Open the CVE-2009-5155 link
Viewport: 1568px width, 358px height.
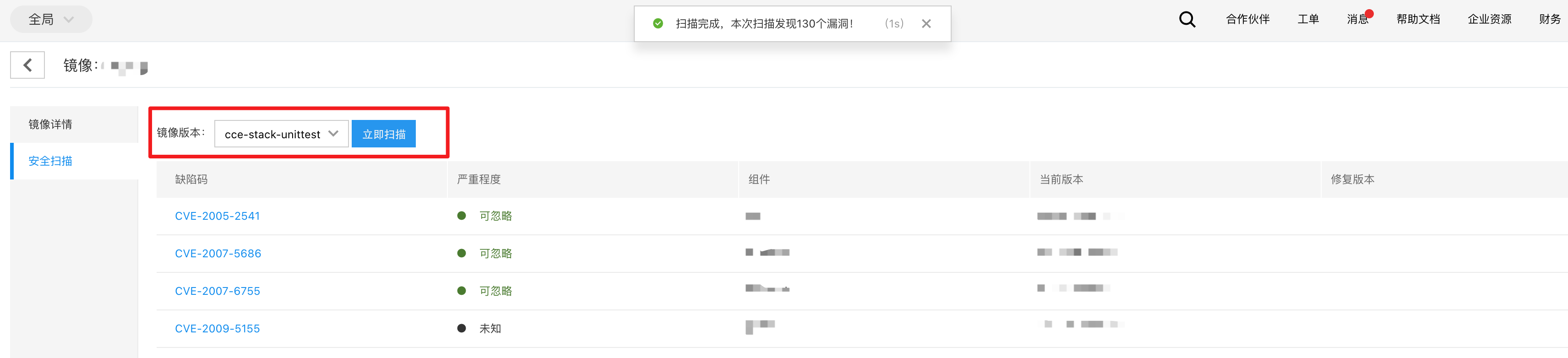218,328
